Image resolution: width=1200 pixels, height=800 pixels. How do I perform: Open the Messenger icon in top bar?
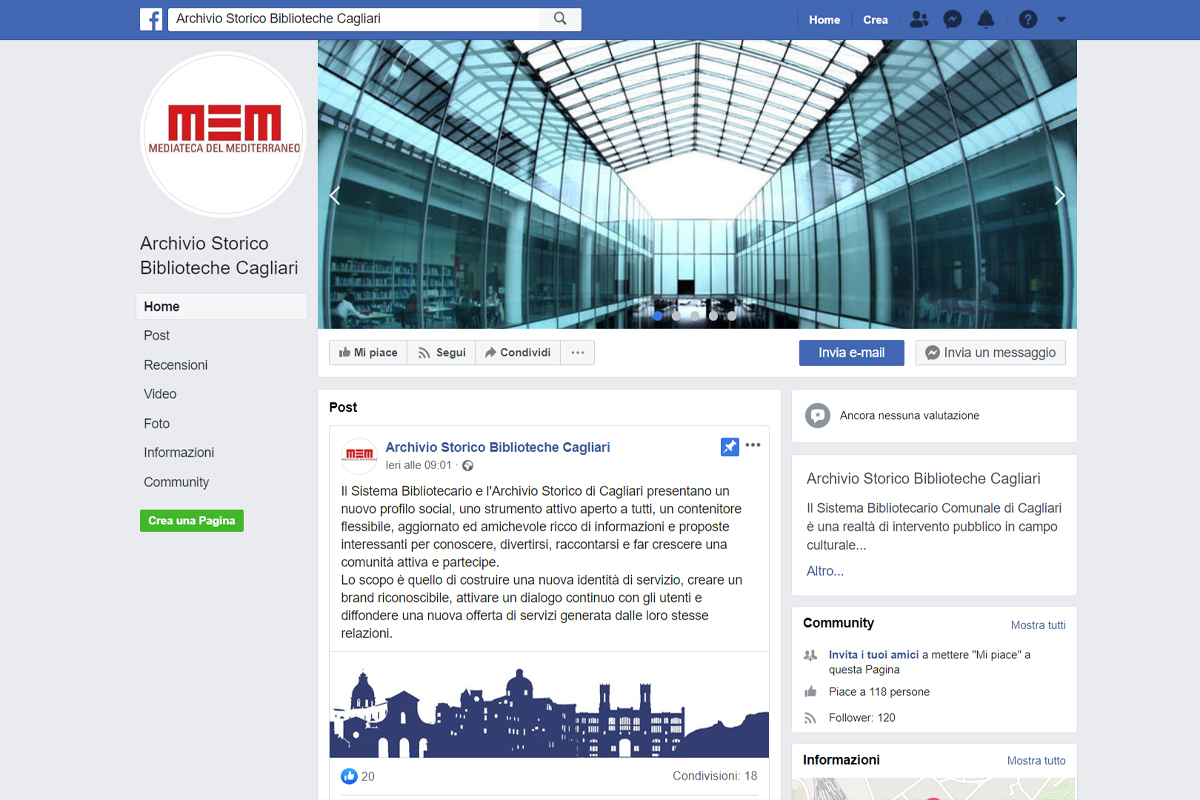pos(953,19)
